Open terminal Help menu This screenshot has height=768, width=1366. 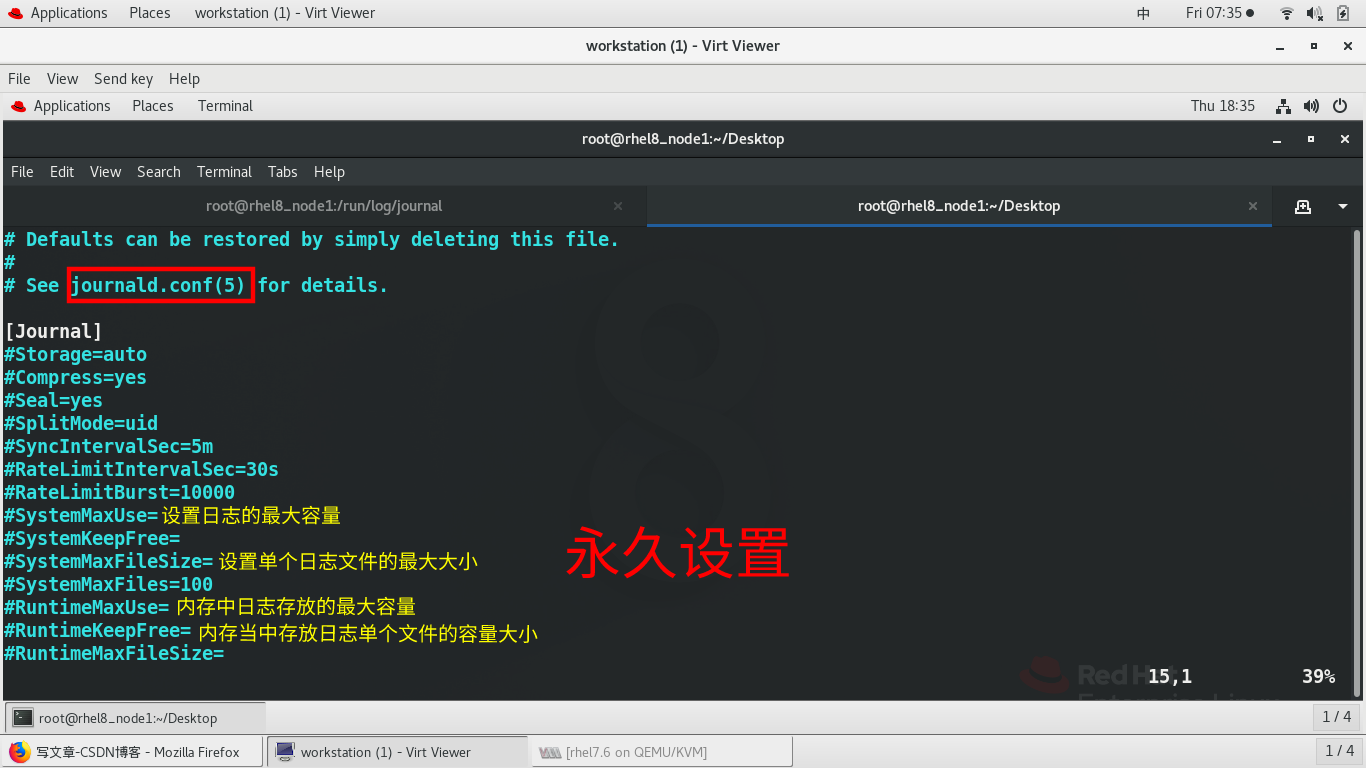point(329,172)
